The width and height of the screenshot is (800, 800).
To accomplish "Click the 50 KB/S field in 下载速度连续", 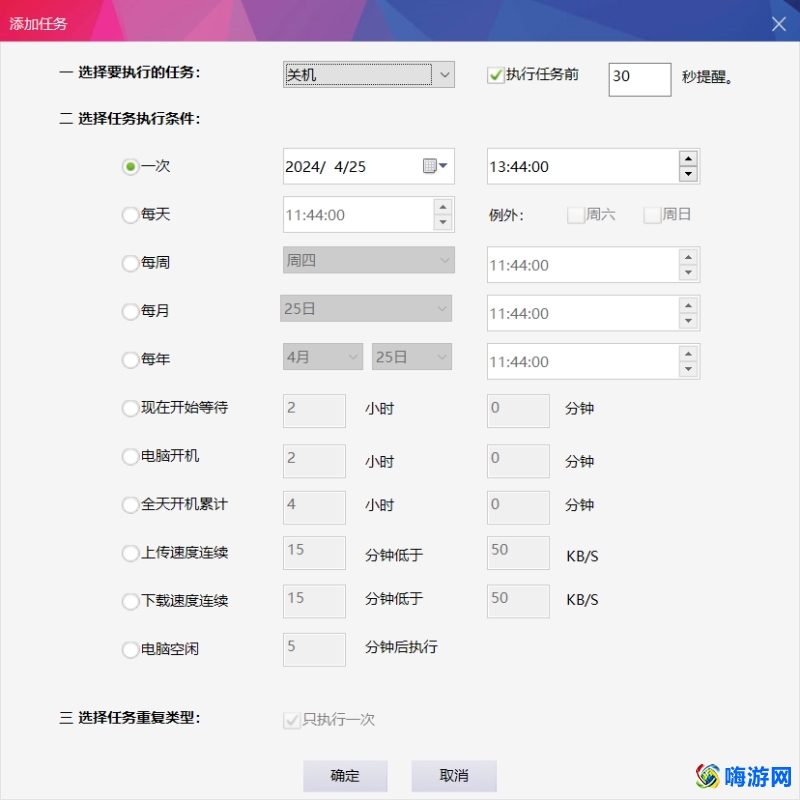I will (x=518, y=601).
